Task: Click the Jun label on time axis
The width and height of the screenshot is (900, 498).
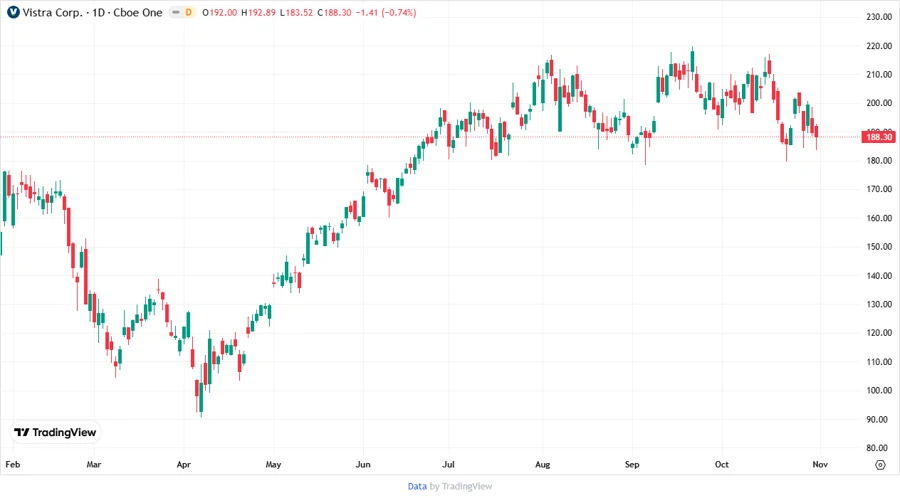Action: tap(363, 465)
